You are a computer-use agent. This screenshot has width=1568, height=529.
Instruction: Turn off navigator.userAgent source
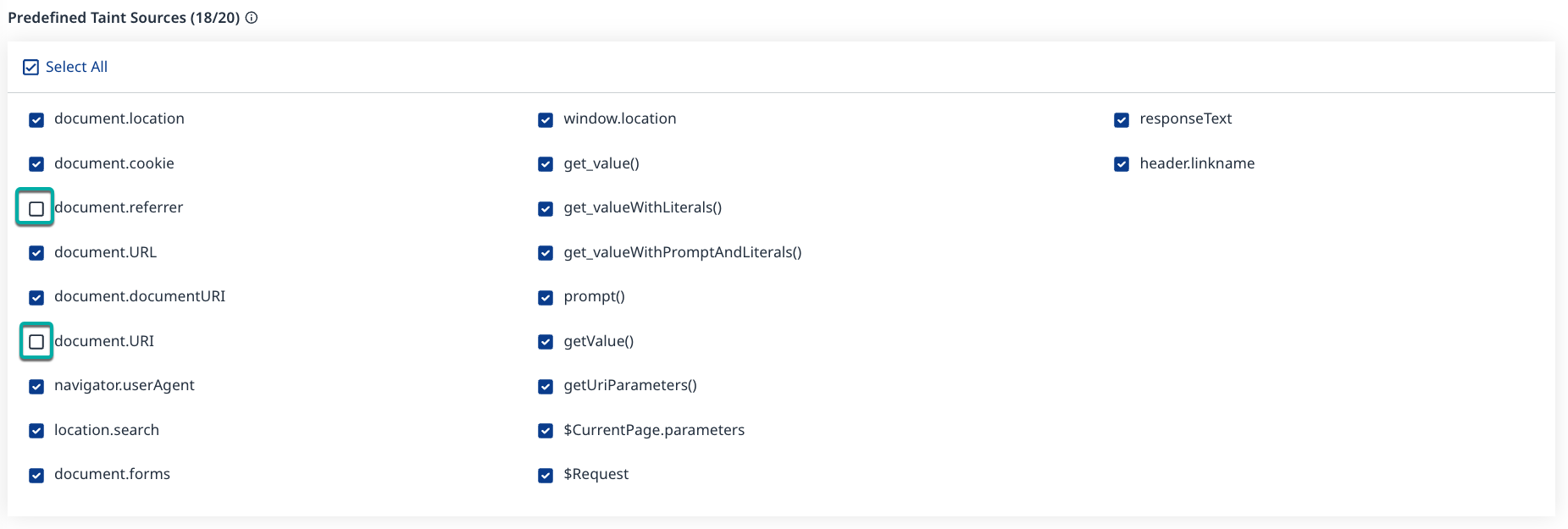point(36,387)
